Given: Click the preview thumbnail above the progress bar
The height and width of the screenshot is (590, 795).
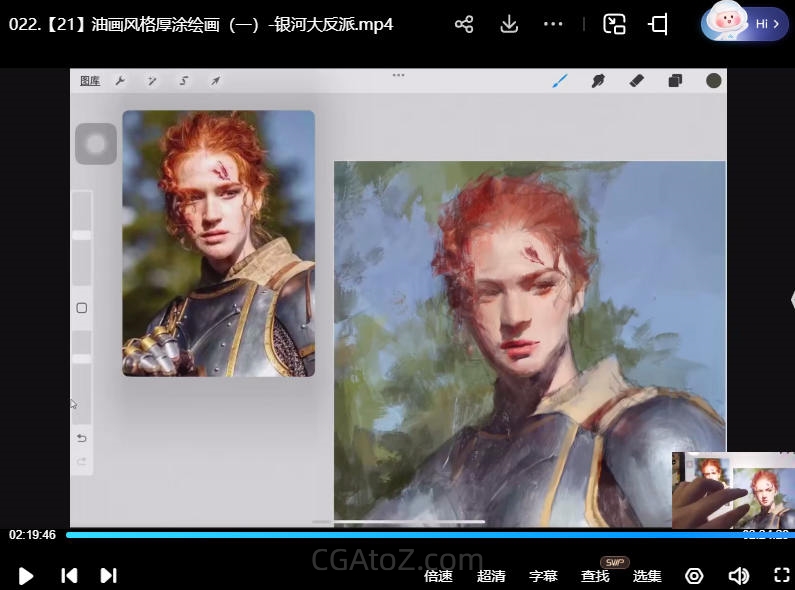Looking at the screenshot, I should click(731, 490).
